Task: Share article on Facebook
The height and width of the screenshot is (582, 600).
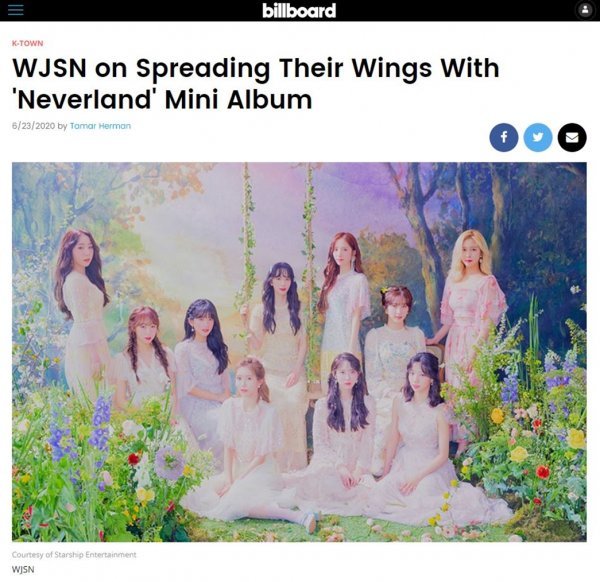Action: point(504,137)
